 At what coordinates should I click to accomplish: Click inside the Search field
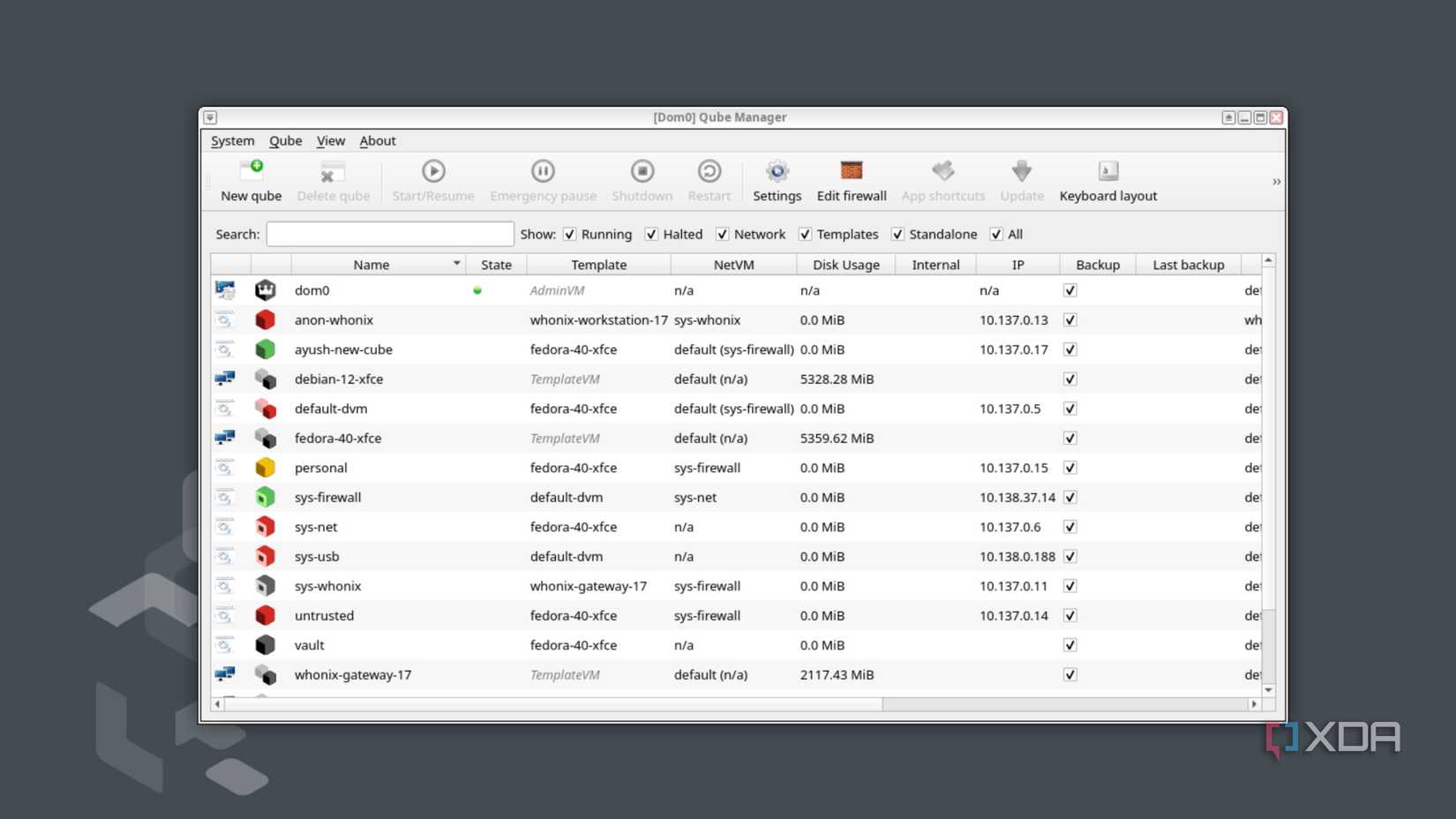pos(389,234)
